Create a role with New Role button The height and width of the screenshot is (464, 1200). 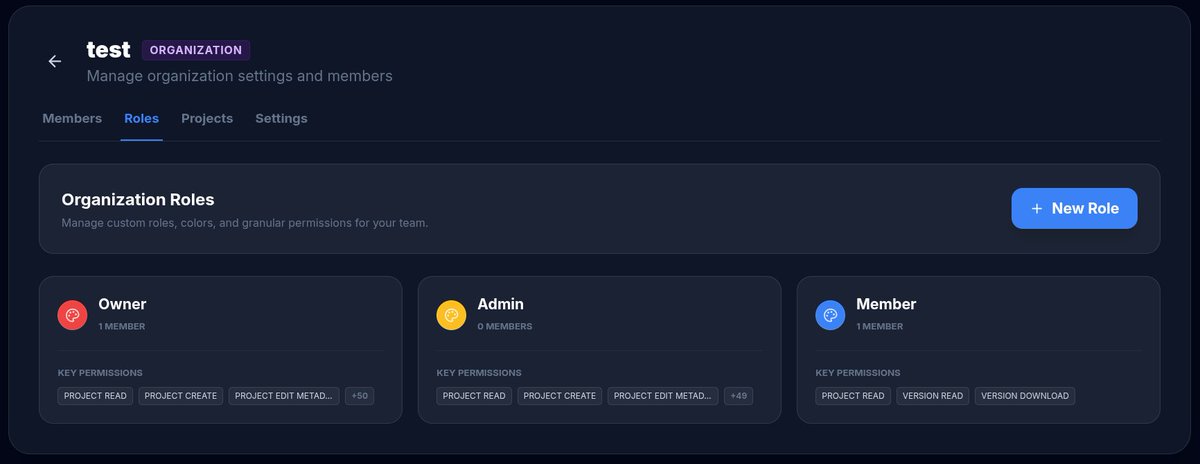(1074, 208)
